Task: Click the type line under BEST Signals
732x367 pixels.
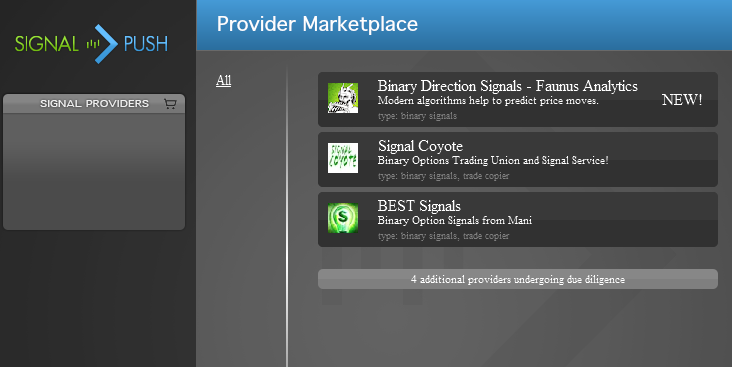Action: (443, 236)
